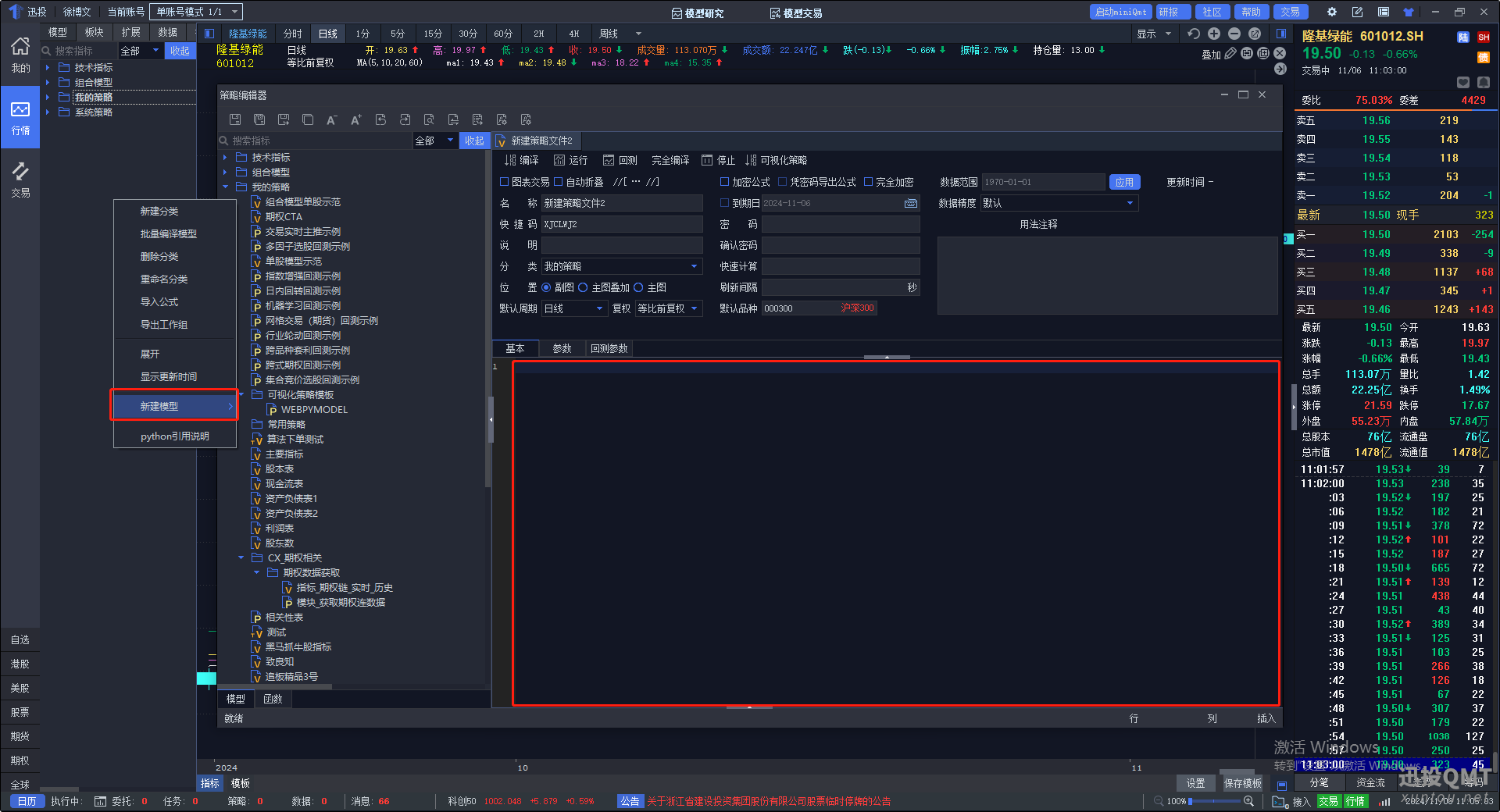Click the 搜索指标 search box in strategy editor

316,141
